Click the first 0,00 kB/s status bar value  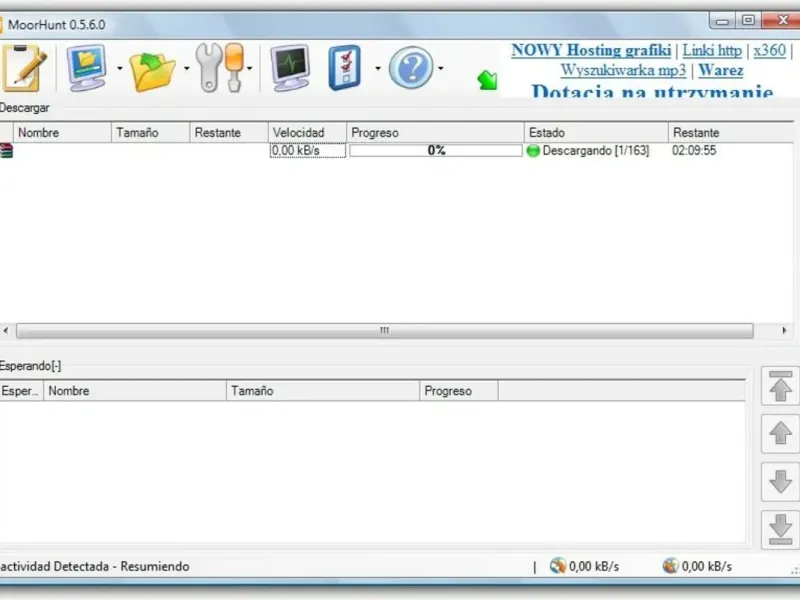[x=593, y=566]
